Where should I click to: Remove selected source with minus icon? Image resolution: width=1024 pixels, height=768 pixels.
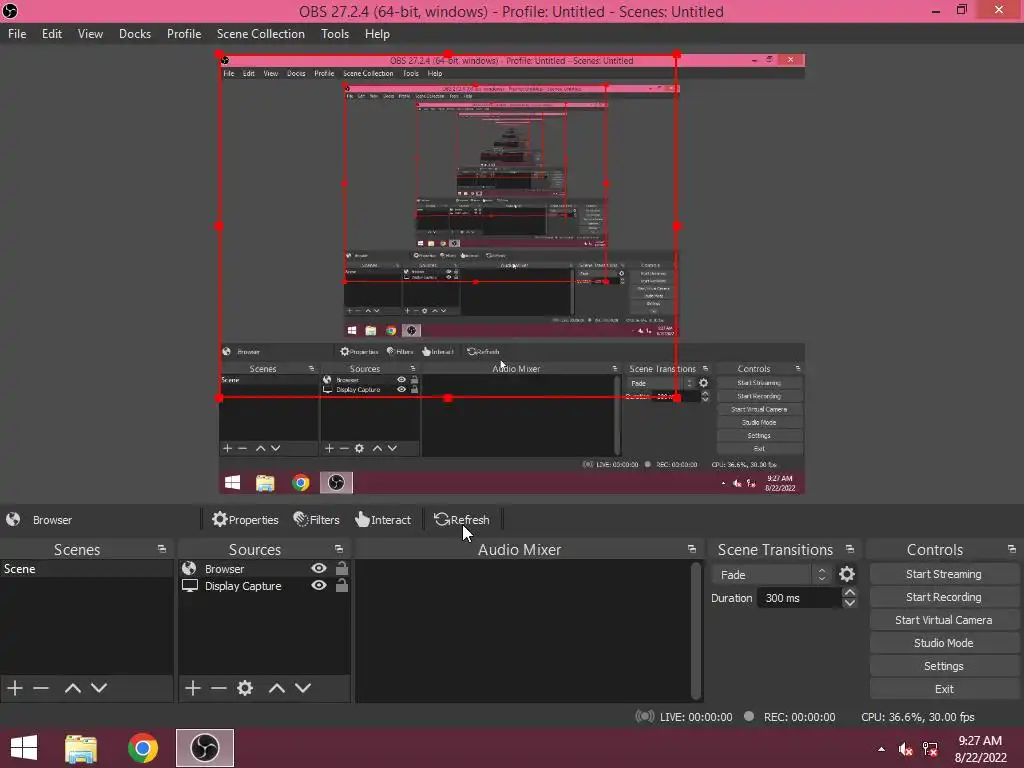[x=219, y=688]
